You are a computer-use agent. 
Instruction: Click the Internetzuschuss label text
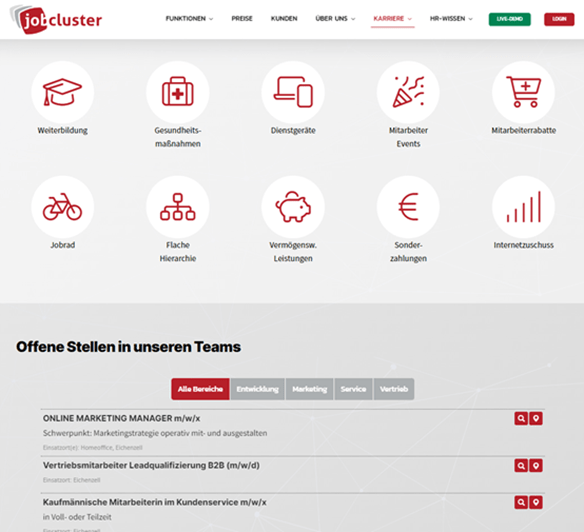pyautogui.click(x=523, y=245)
